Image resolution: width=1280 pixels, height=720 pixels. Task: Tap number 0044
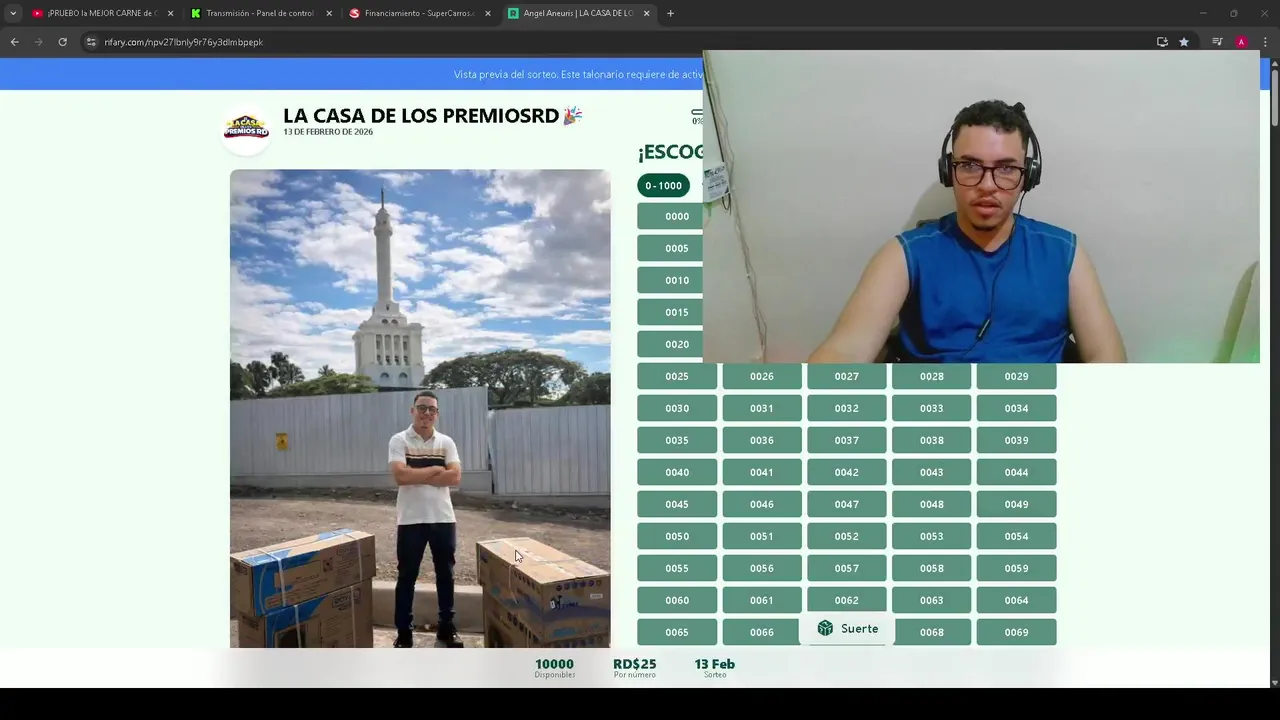pos(1016,472)
